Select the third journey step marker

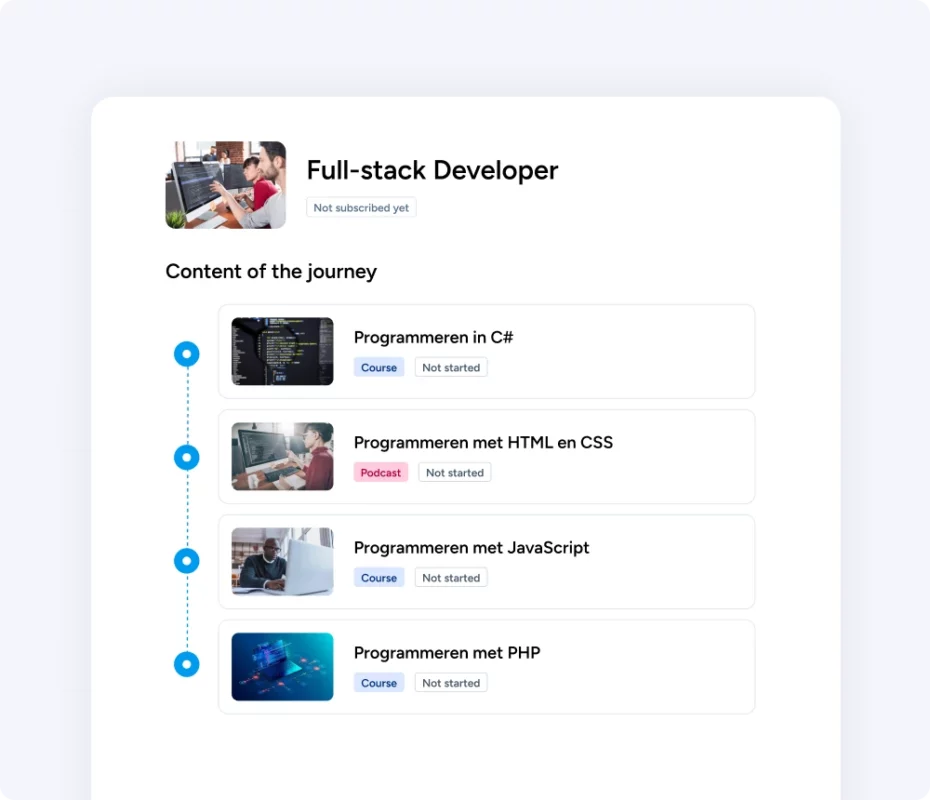coord(187,561)
